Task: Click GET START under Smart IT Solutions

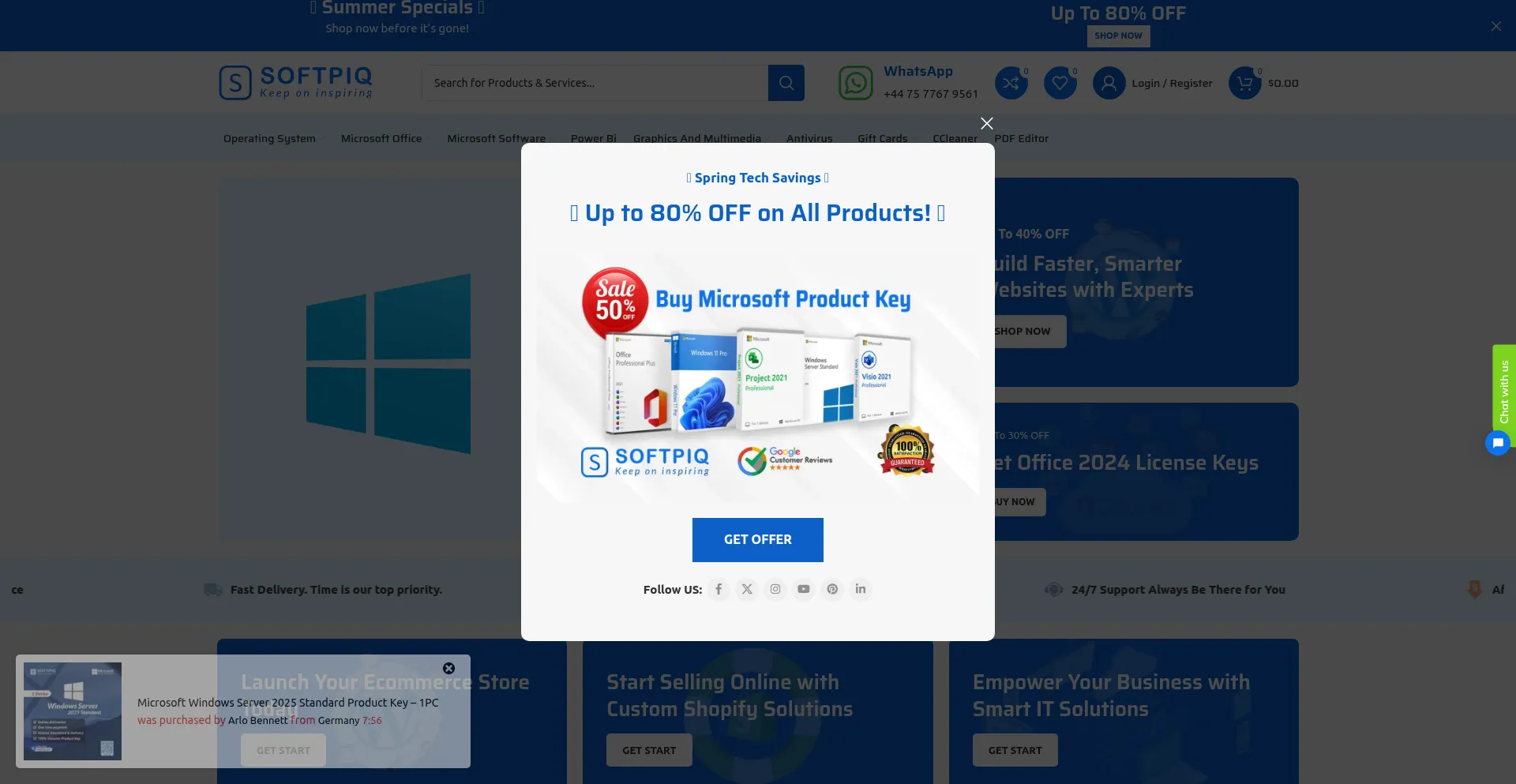Action: pyautogui.click(x=1015, y=750)
